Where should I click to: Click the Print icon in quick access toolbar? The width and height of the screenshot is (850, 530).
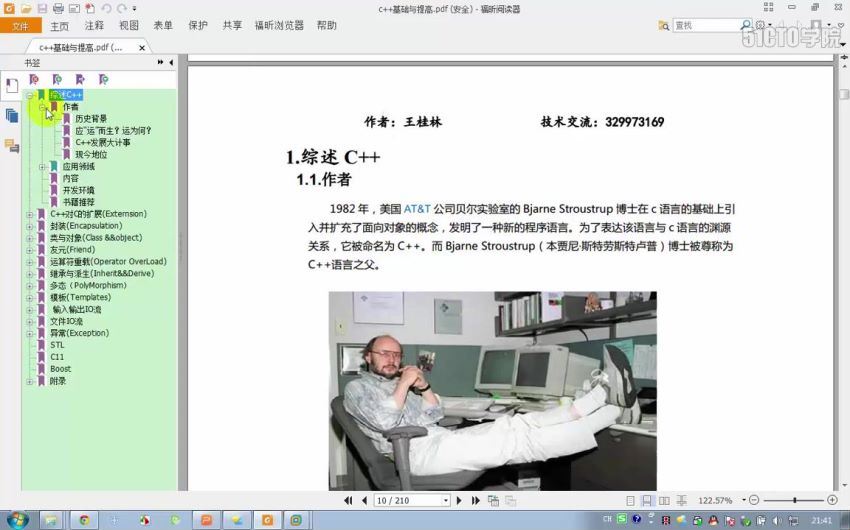tap(58, 8)
